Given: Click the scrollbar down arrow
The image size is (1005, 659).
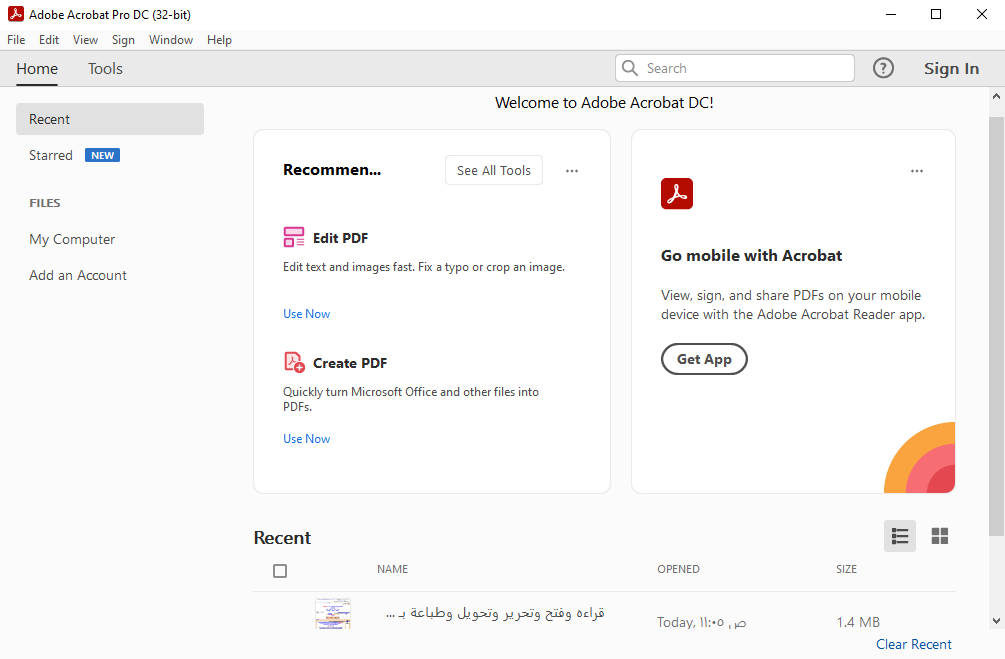Looking at the screenshot, I should pos(996,621).
